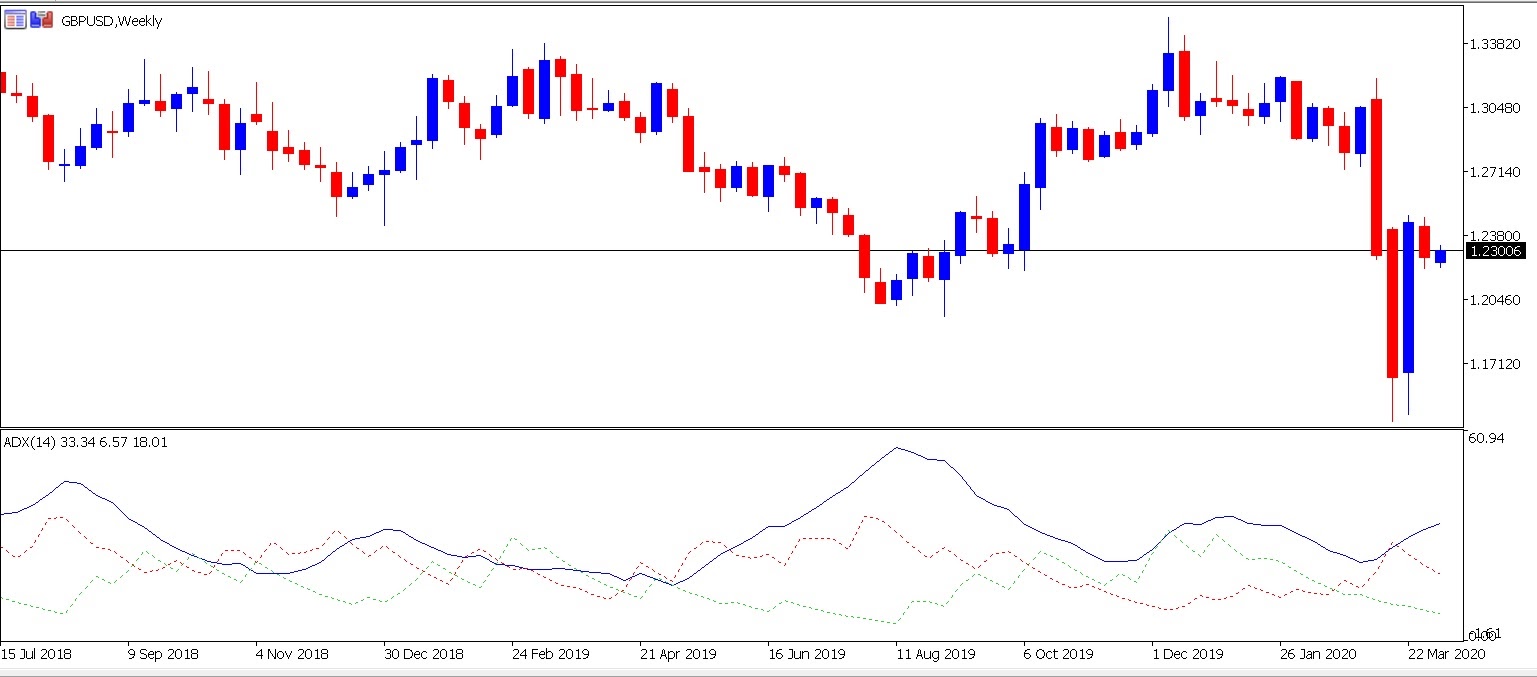Click the 16 Jun 2019 date label
Viewport: 1537px width, 677px height.
(807, 654)
